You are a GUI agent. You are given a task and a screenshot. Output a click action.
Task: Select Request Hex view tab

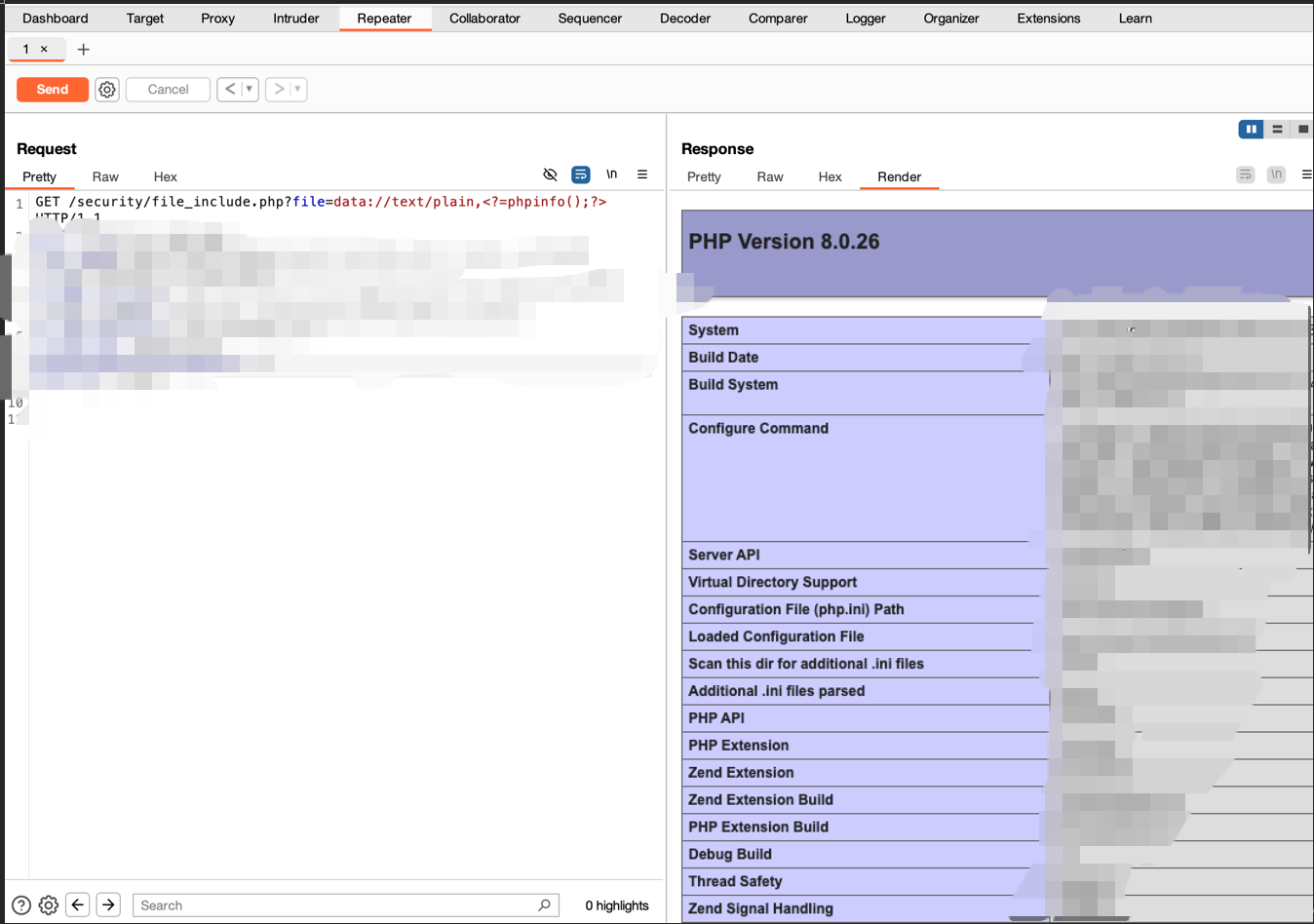(166, 177)
